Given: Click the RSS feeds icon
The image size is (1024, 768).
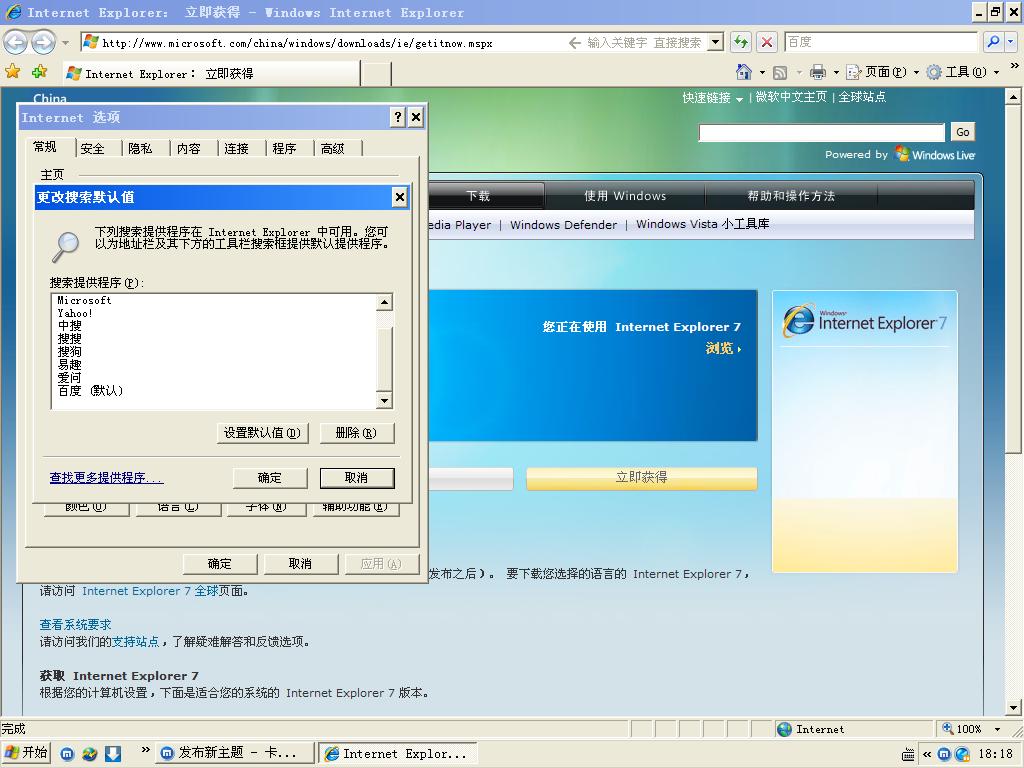Looking at the screenshot, I should pyautogui.click(x=780, y=72).
